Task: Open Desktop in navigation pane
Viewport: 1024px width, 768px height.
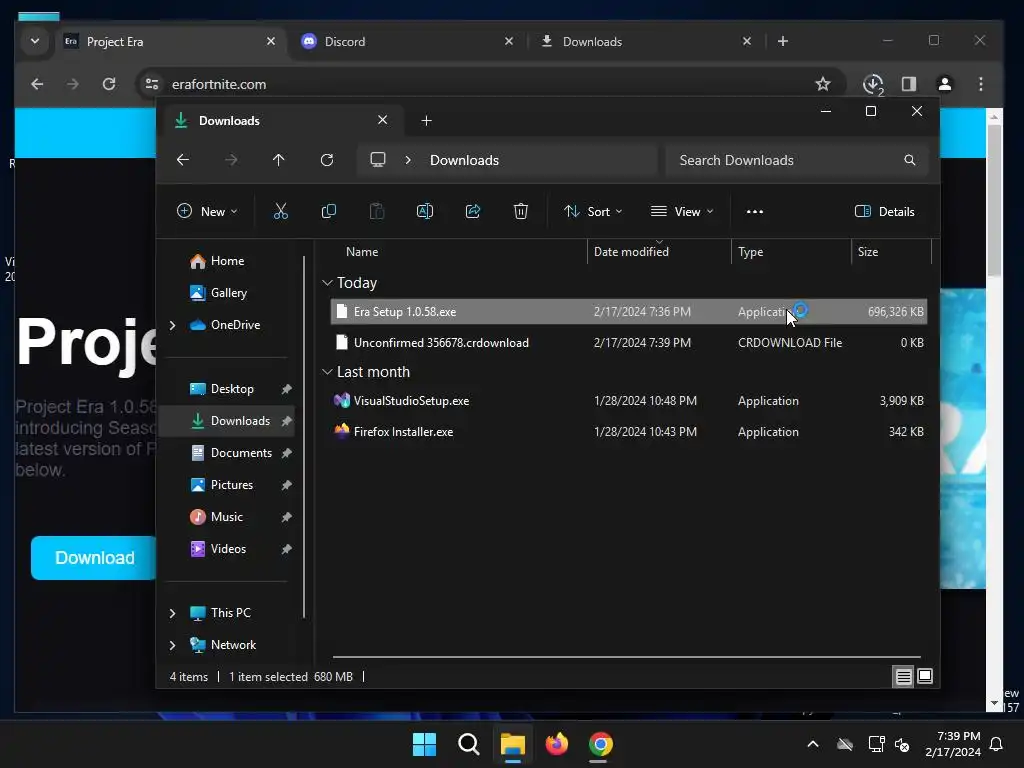Action: point(232,389)
